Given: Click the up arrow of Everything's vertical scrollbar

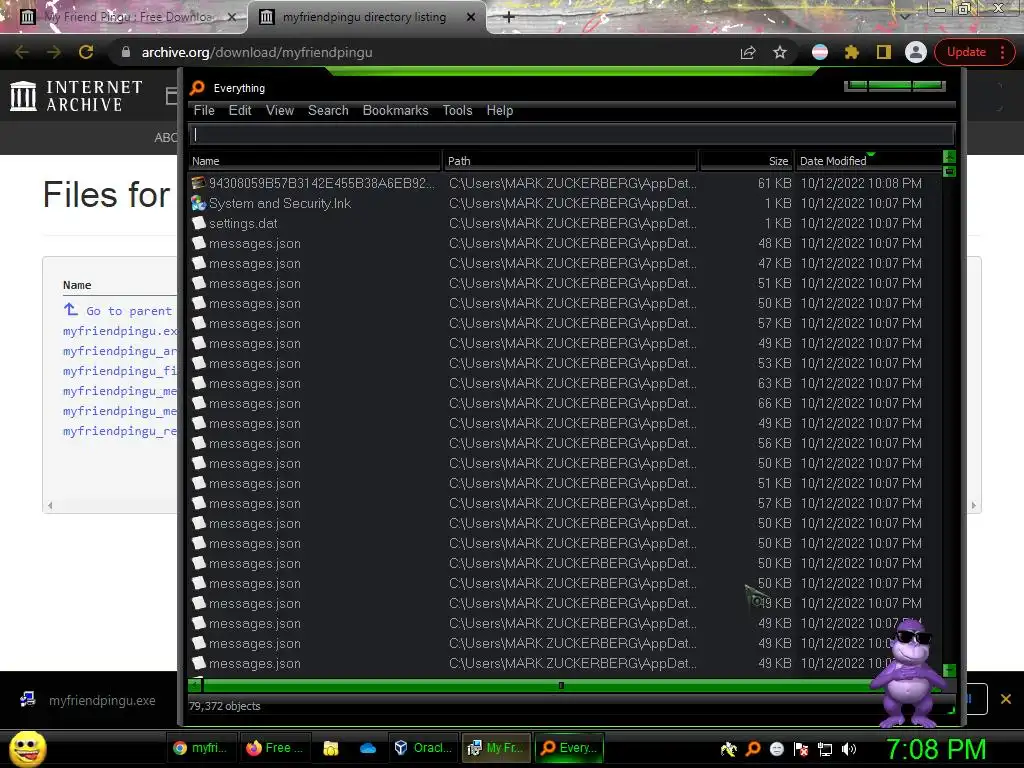Looking at the screenshot, I should point(949,157).
